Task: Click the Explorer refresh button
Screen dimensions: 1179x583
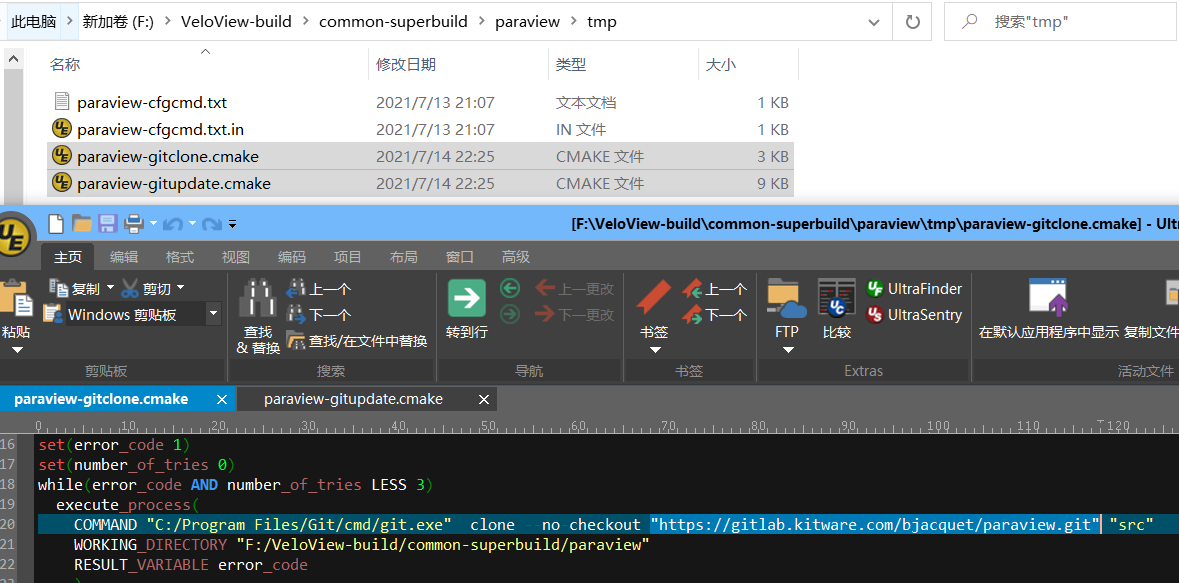Action: click(913, 23)
